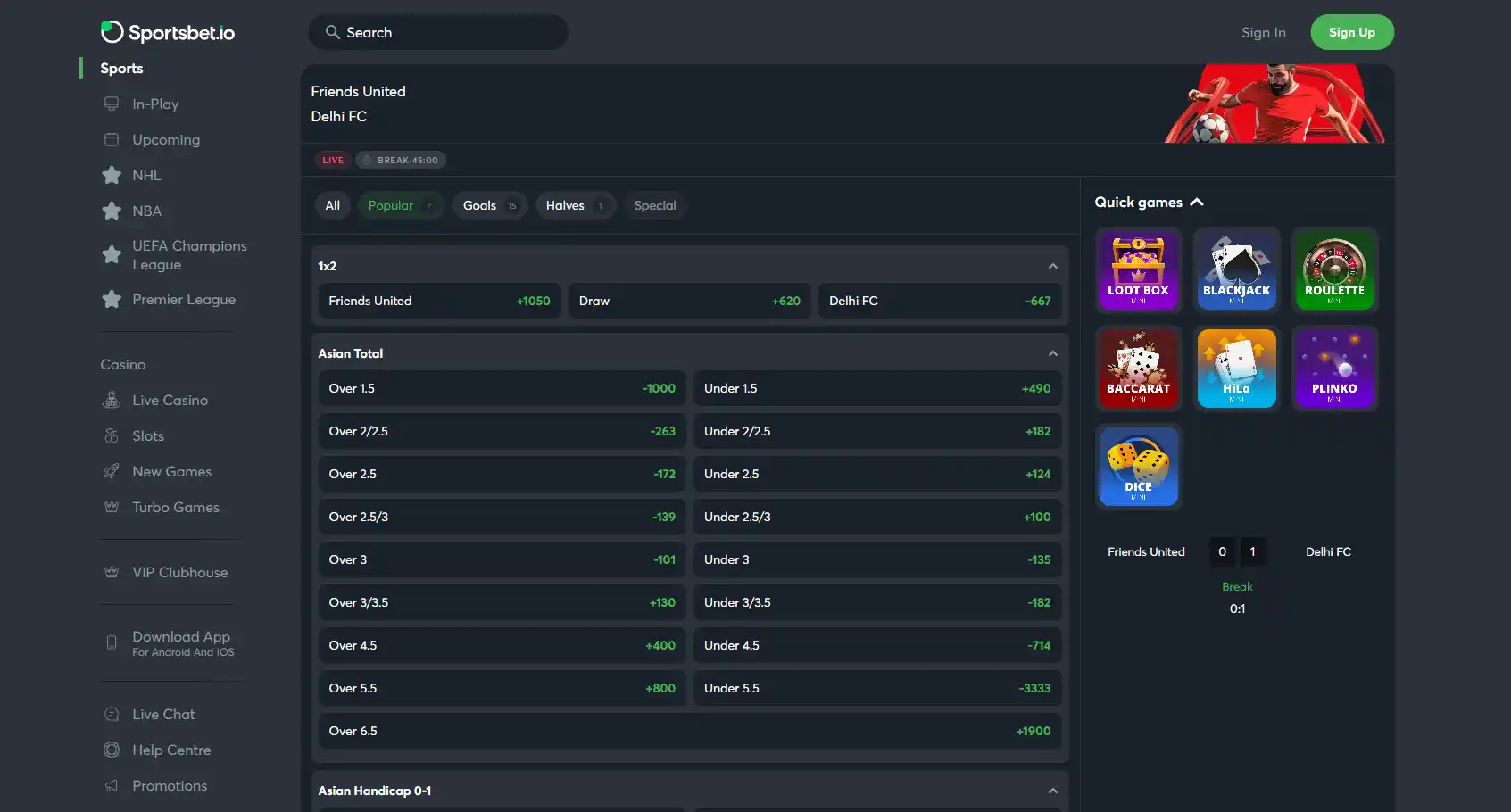Open the Roulette quick game
1511x812 pixels.
click(x=1334, y=269)
